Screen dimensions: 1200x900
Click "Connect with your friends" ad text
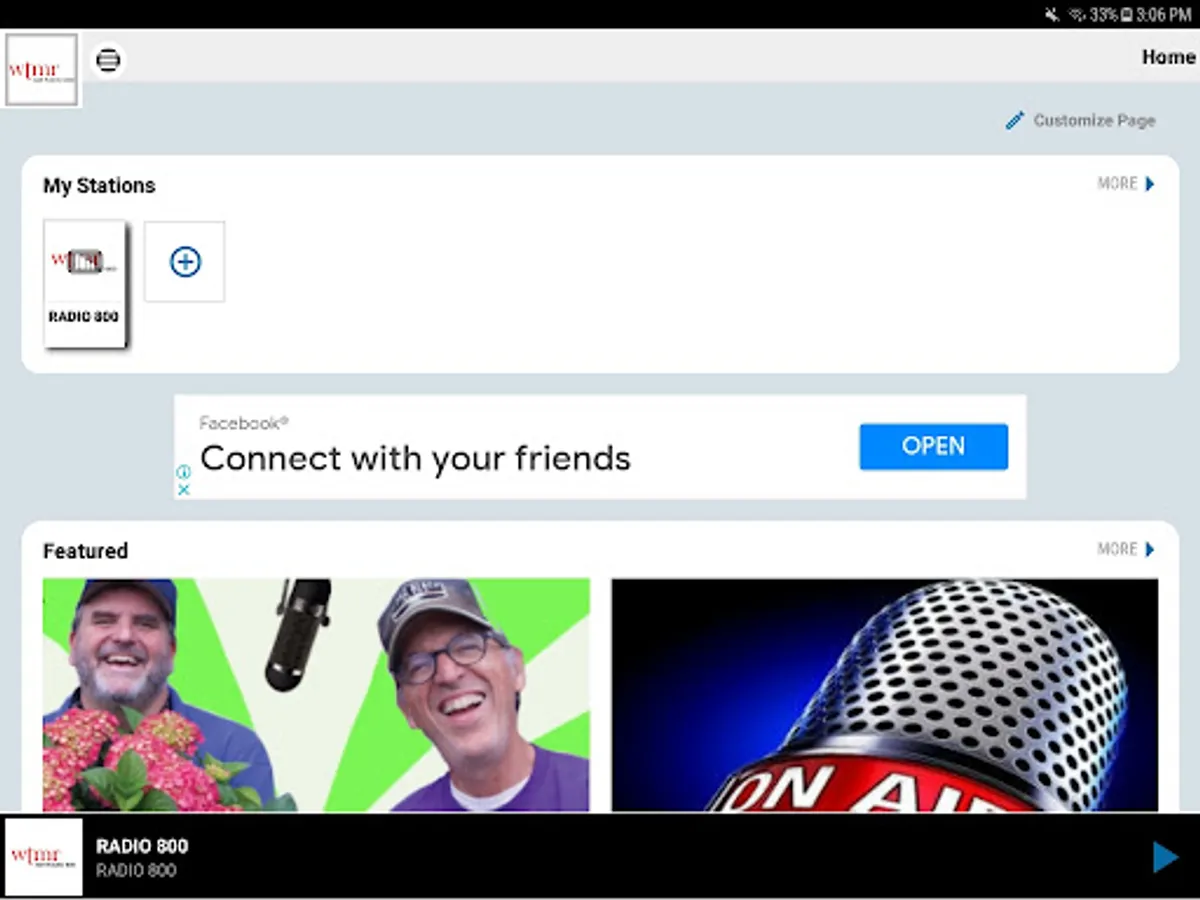(x=415, y=458)
